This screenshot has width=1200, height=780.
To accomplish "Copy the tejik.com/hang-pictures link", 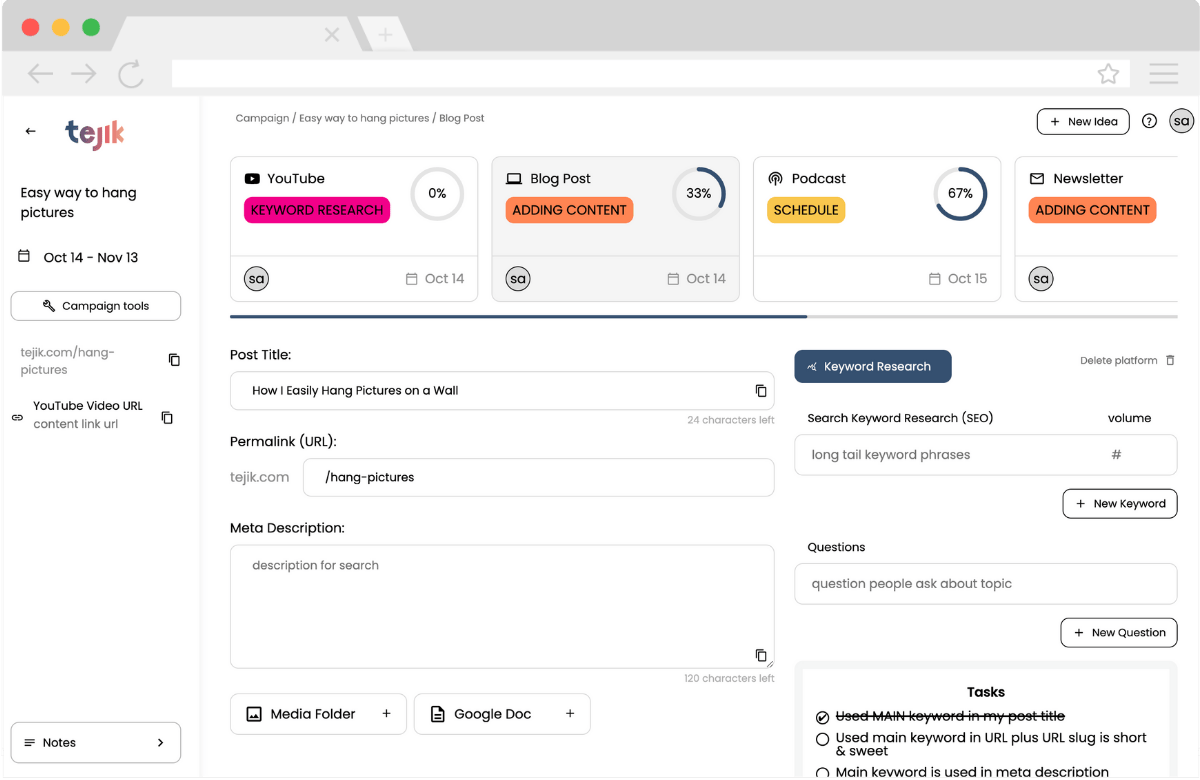I will click(174, 360).
